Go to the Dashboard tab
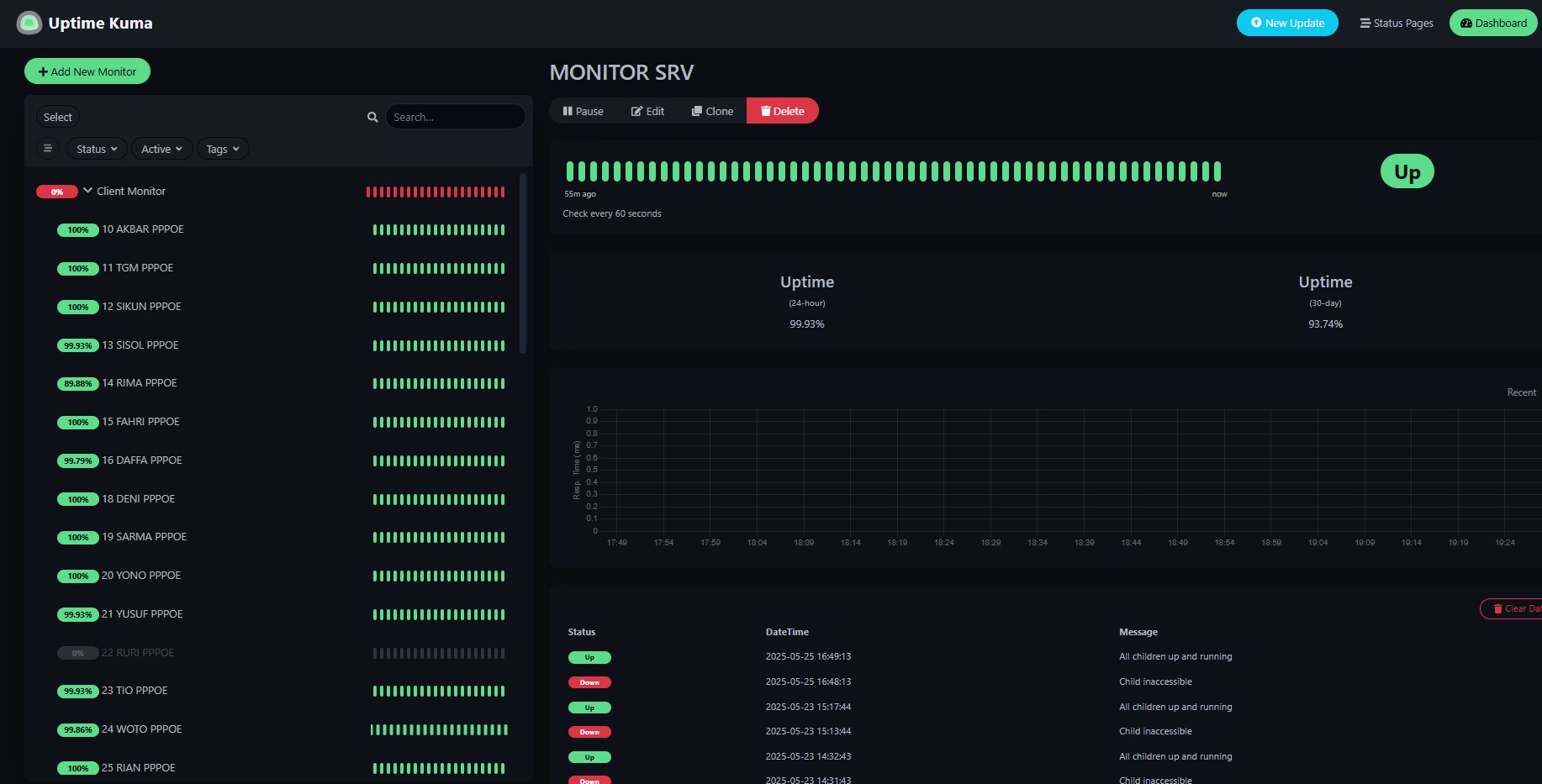1542x784 pixels. (x=1493, y=23)
